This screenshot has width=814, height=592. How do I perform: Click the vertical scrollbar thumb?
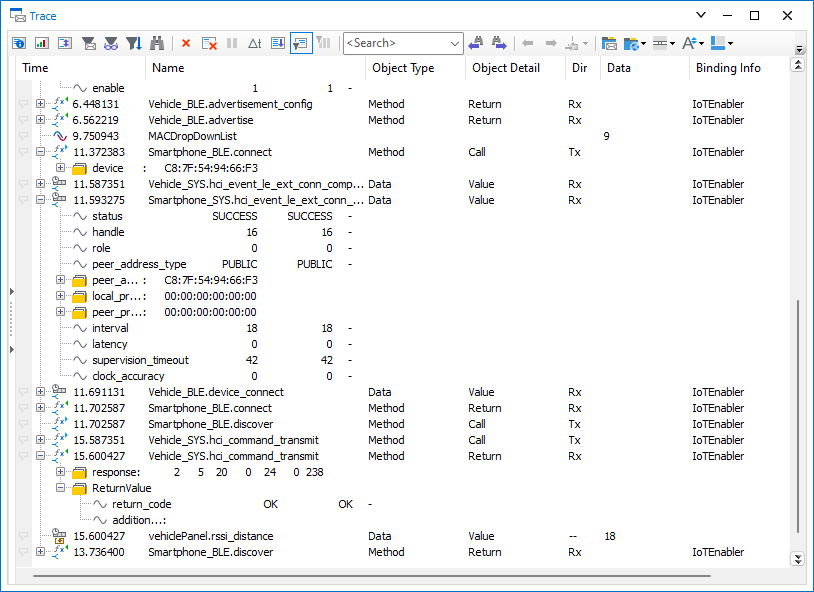click(x=798, y=415)
